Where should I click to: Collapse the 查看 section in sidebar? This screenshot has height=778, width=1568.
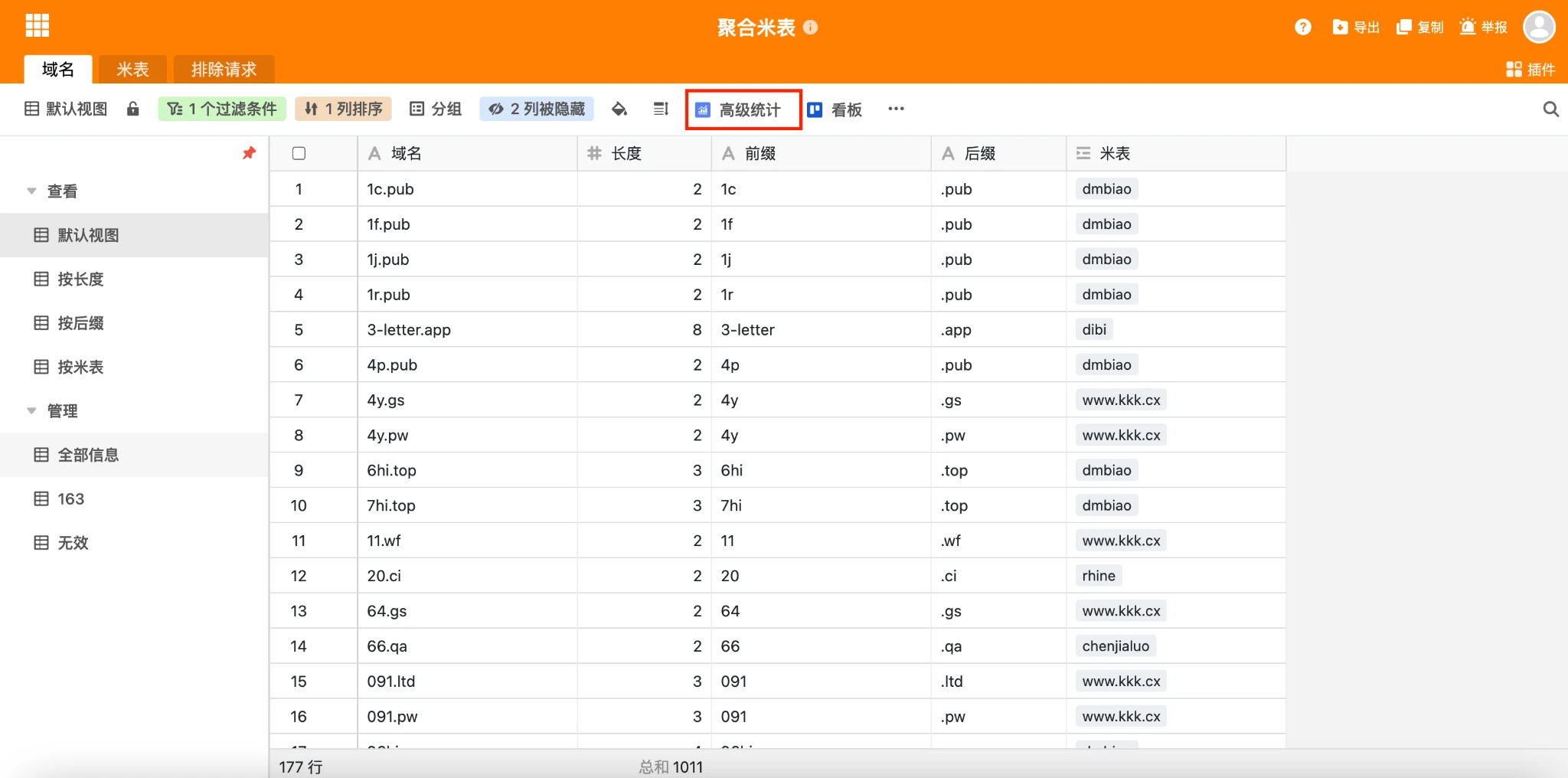(x=32, y=191)
